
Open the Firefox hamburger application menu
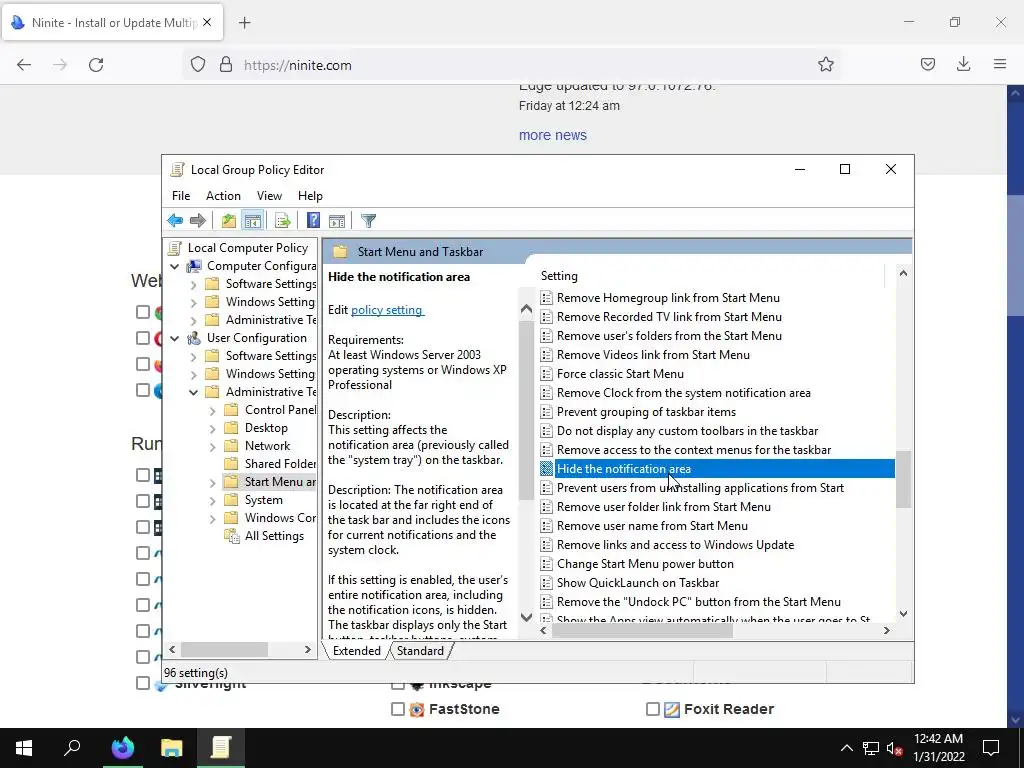tap(1000, 64)
